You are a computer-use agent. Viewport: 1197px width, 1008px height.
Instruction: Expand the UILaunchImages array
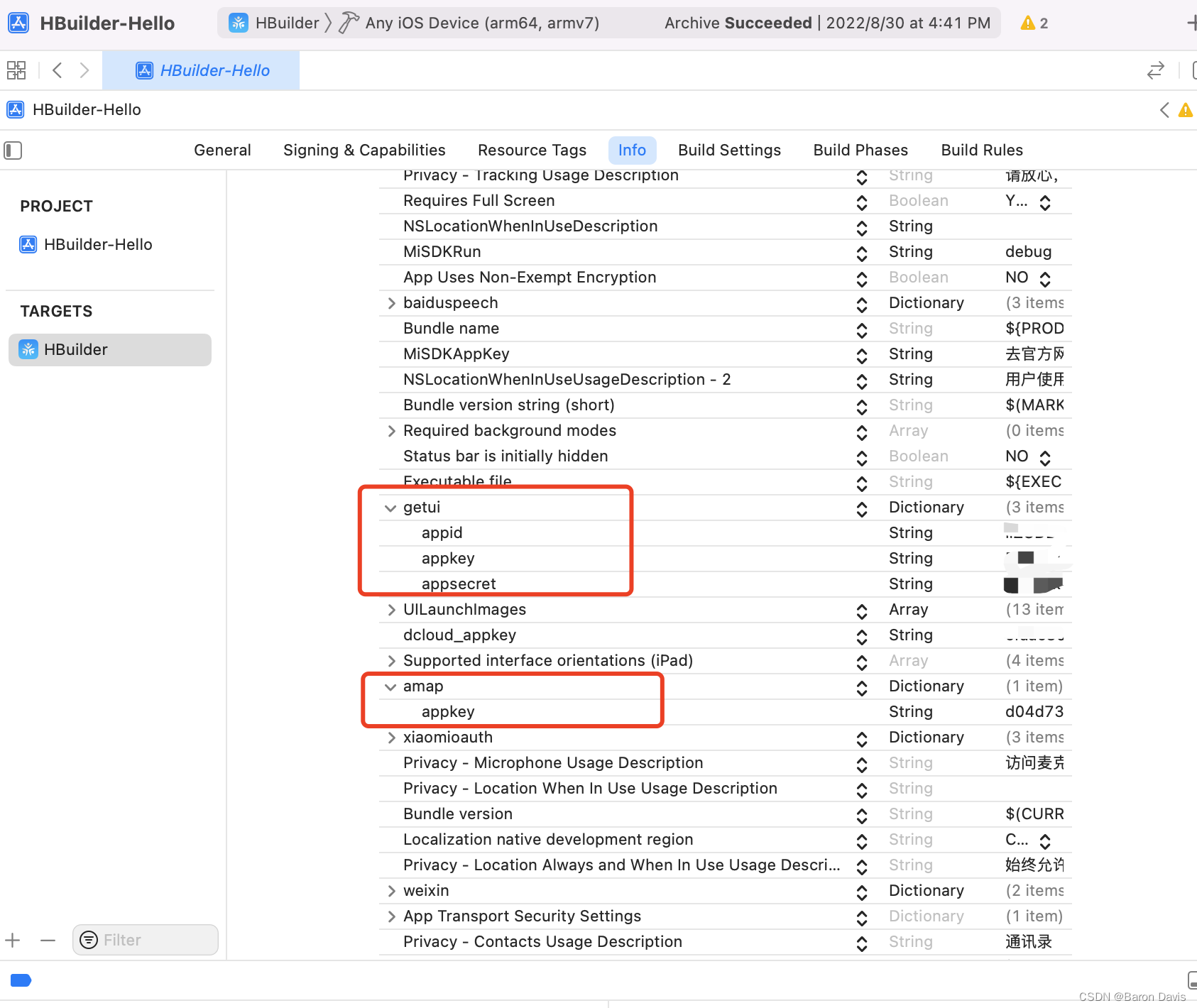click(391, 610)
